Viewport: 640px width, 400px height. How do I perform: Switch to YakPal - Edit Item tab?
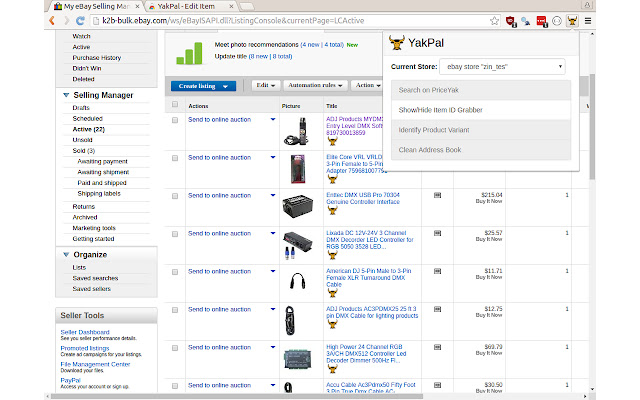pyautogui.click(x=191, y=6)
